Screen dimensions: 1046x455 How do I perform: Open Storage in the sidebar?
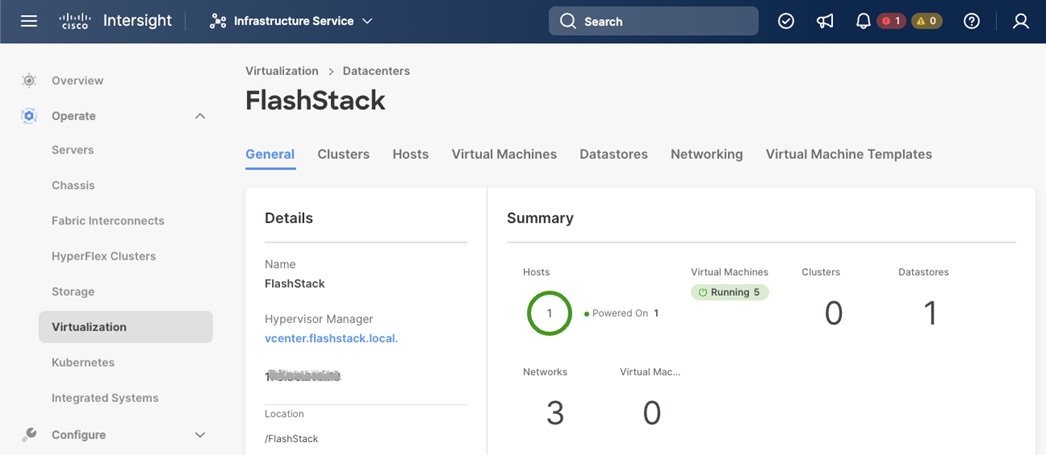point(73,292)
